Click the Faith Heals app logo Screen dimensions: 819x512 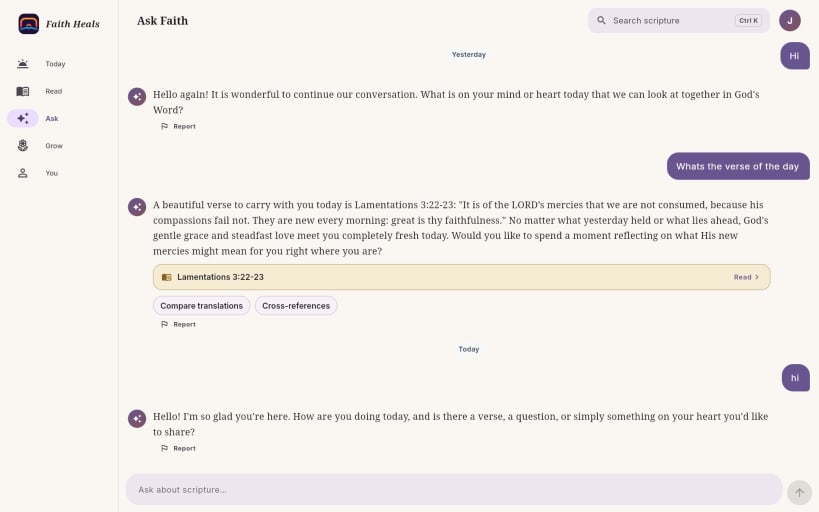pos(29,24)
